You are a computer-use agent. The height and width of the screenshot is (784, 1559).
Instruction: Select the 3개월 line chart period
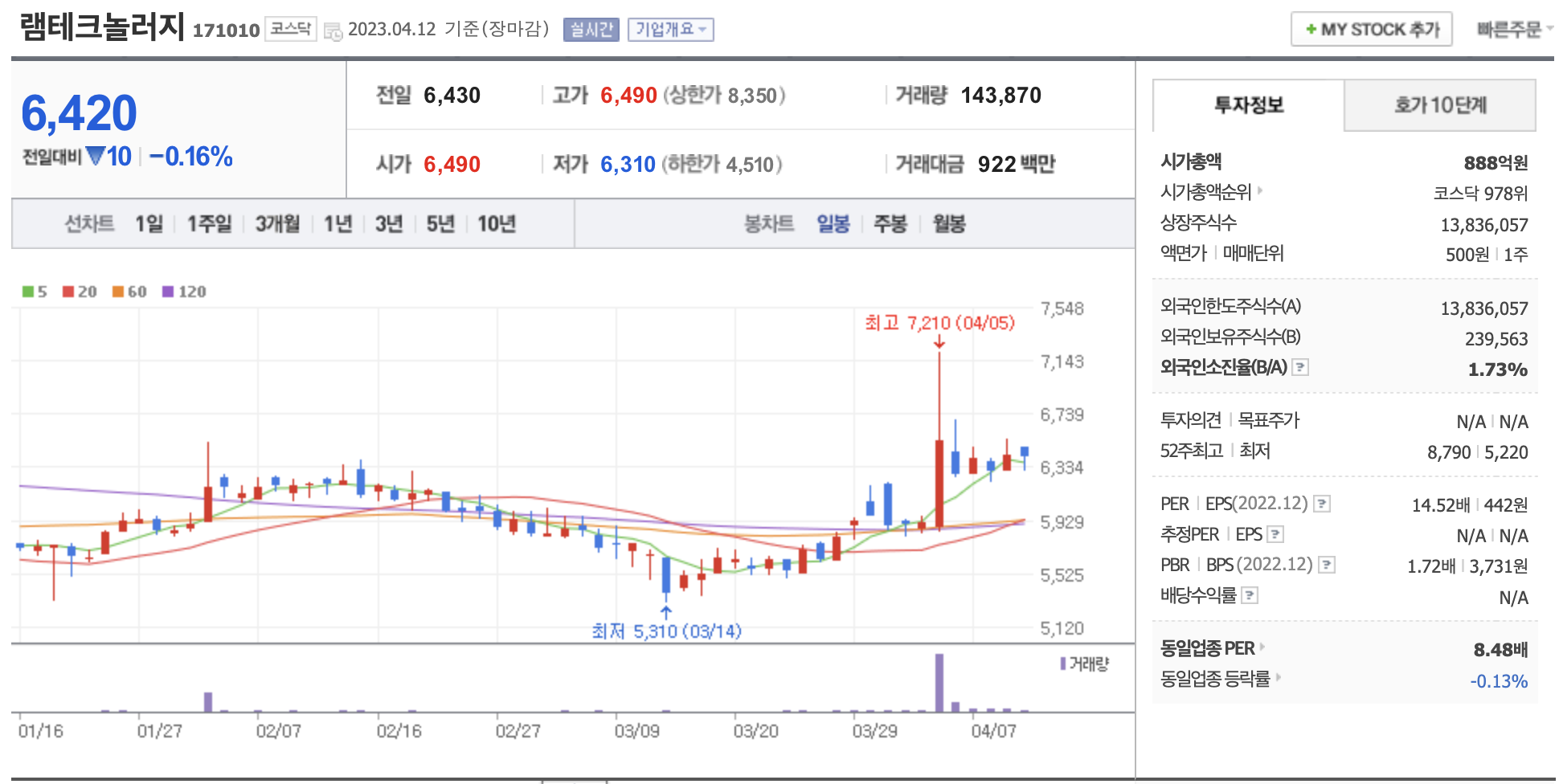click(277, 223)
